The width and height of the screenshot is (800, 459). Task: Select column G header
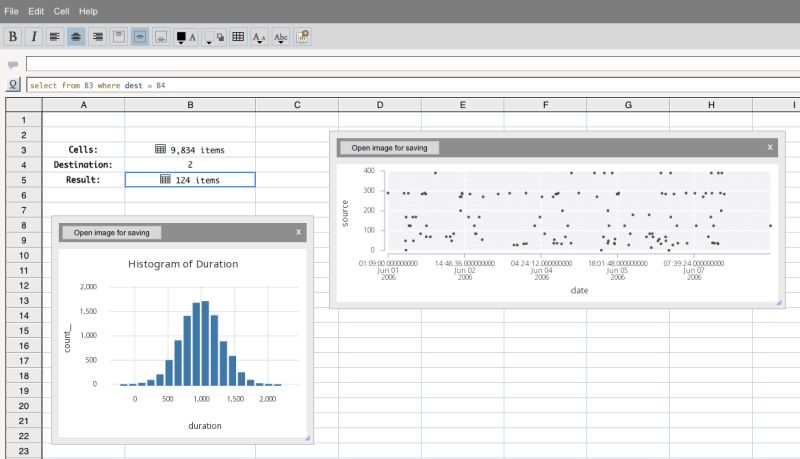pyautogui.click(x=628, y=105)
